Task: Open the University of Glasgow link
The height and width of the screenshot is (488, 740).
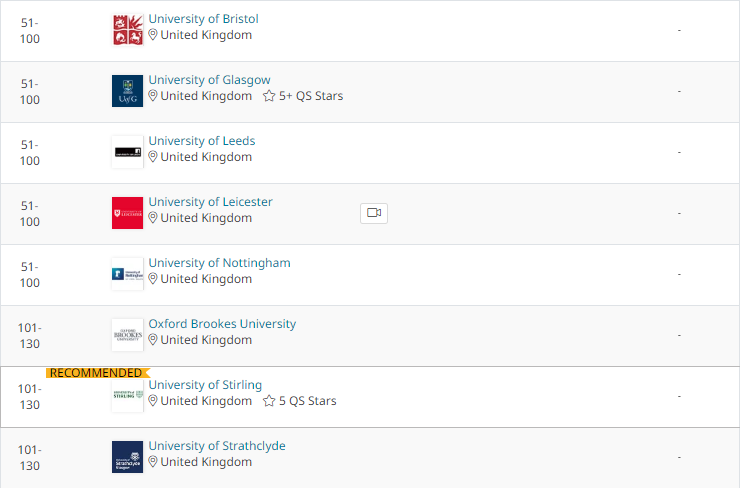Action: click(x=210, y=80)
